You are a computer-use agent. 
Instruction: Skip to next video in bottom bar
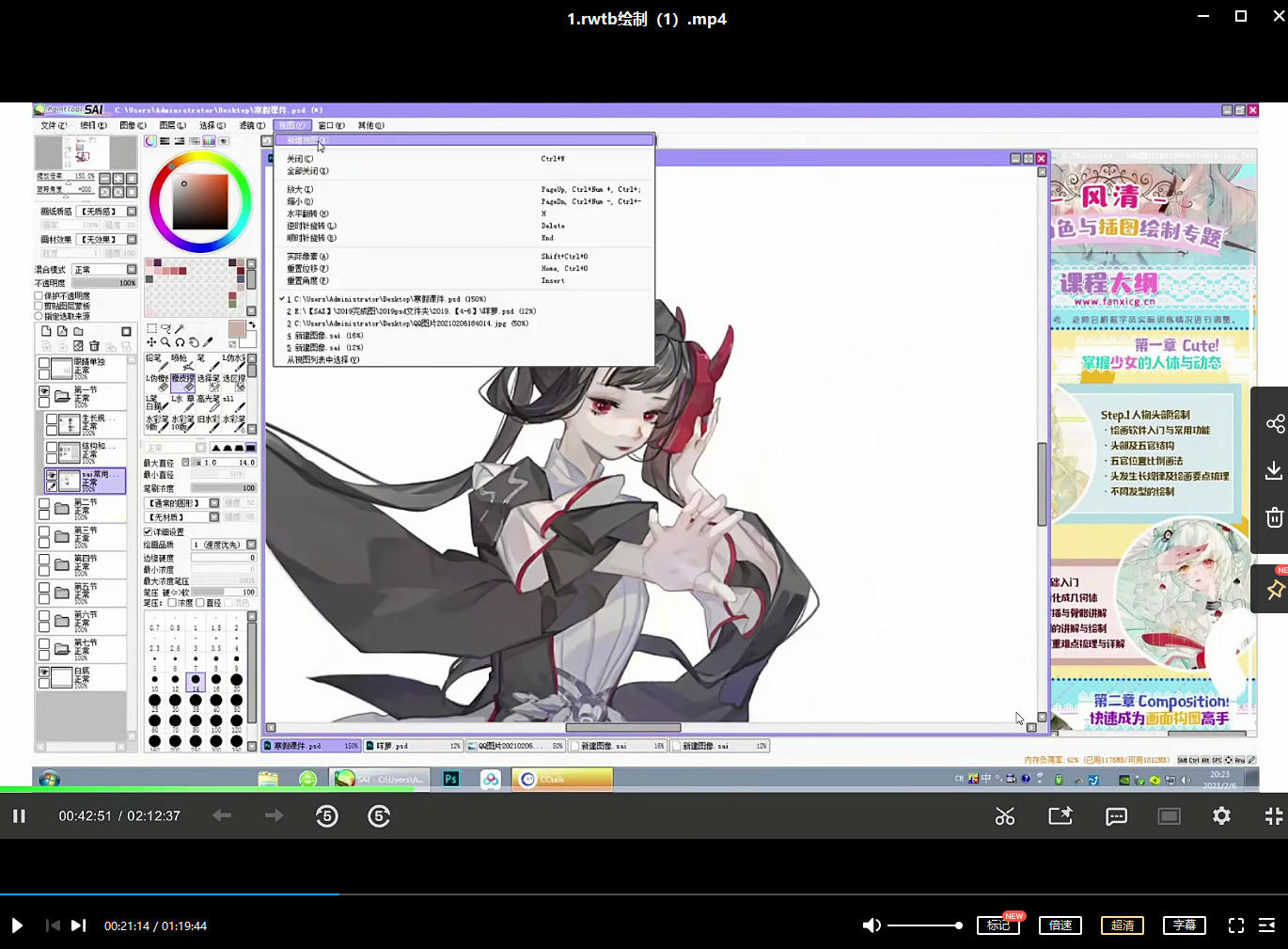tap(79, 925)
